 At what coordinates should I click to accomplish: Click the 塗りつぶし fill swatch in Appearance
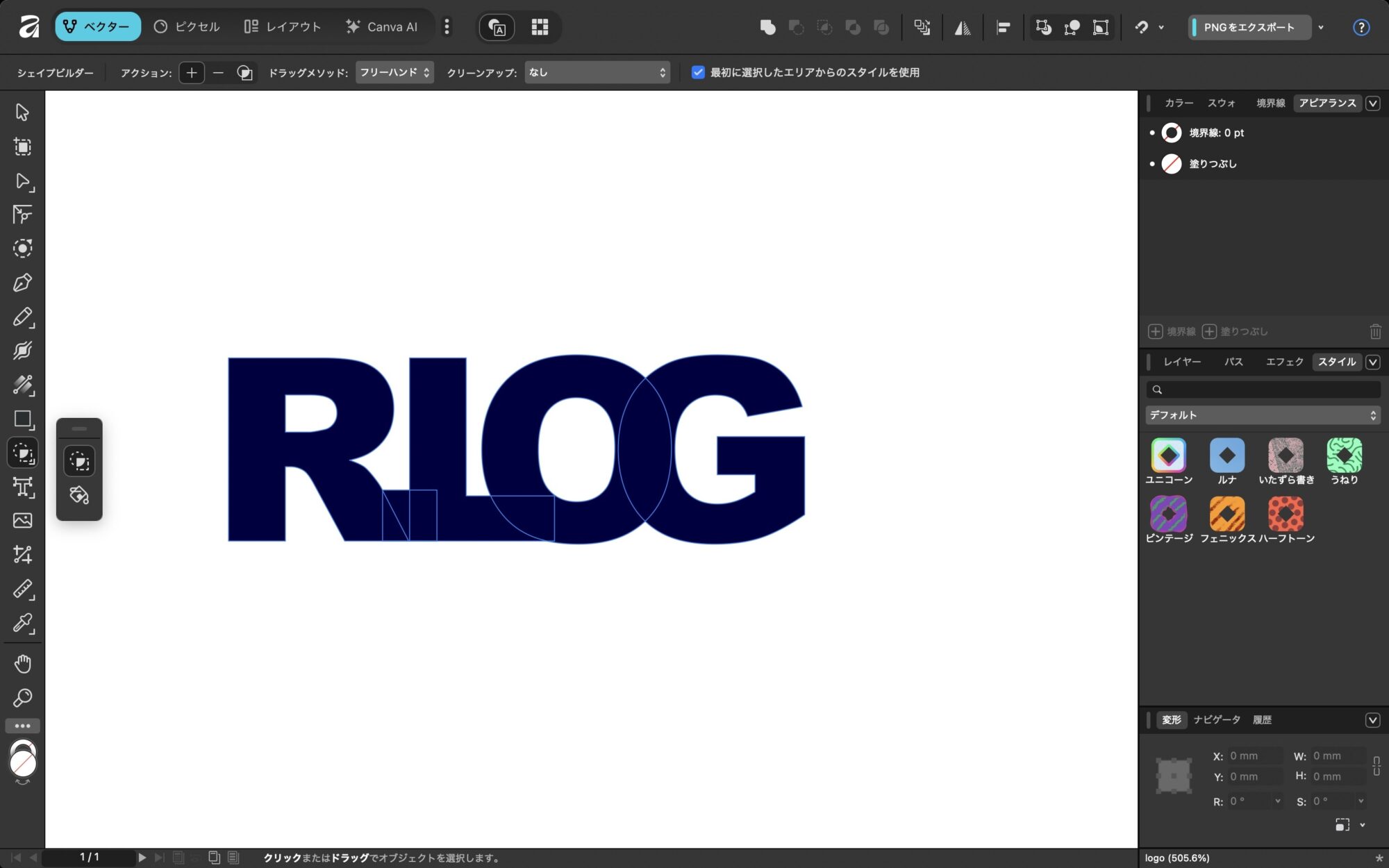point(1172,164)
